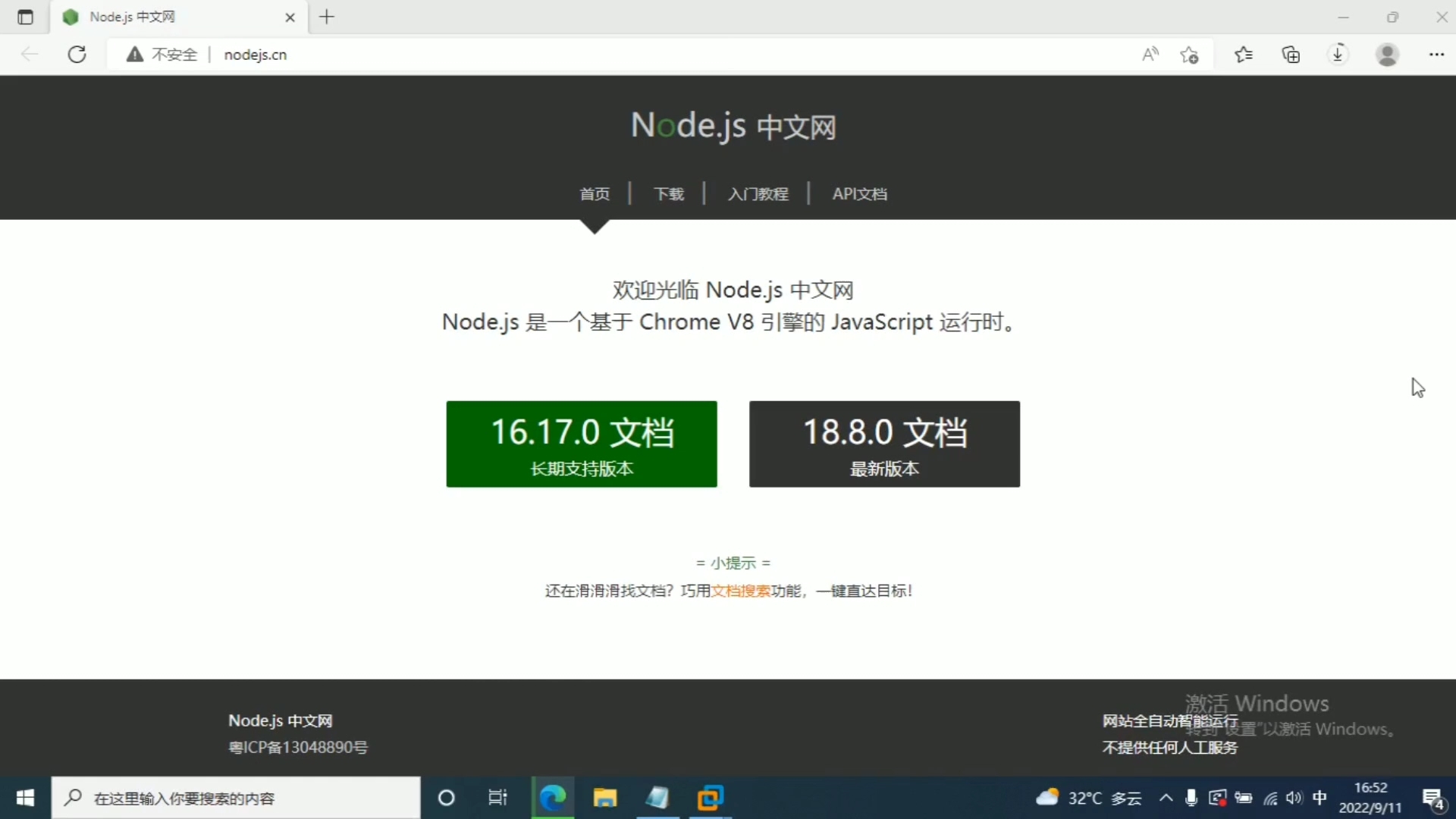The image size is (1456, 819).
Task: Open the Favorites list
Action: pos(1244,54)
